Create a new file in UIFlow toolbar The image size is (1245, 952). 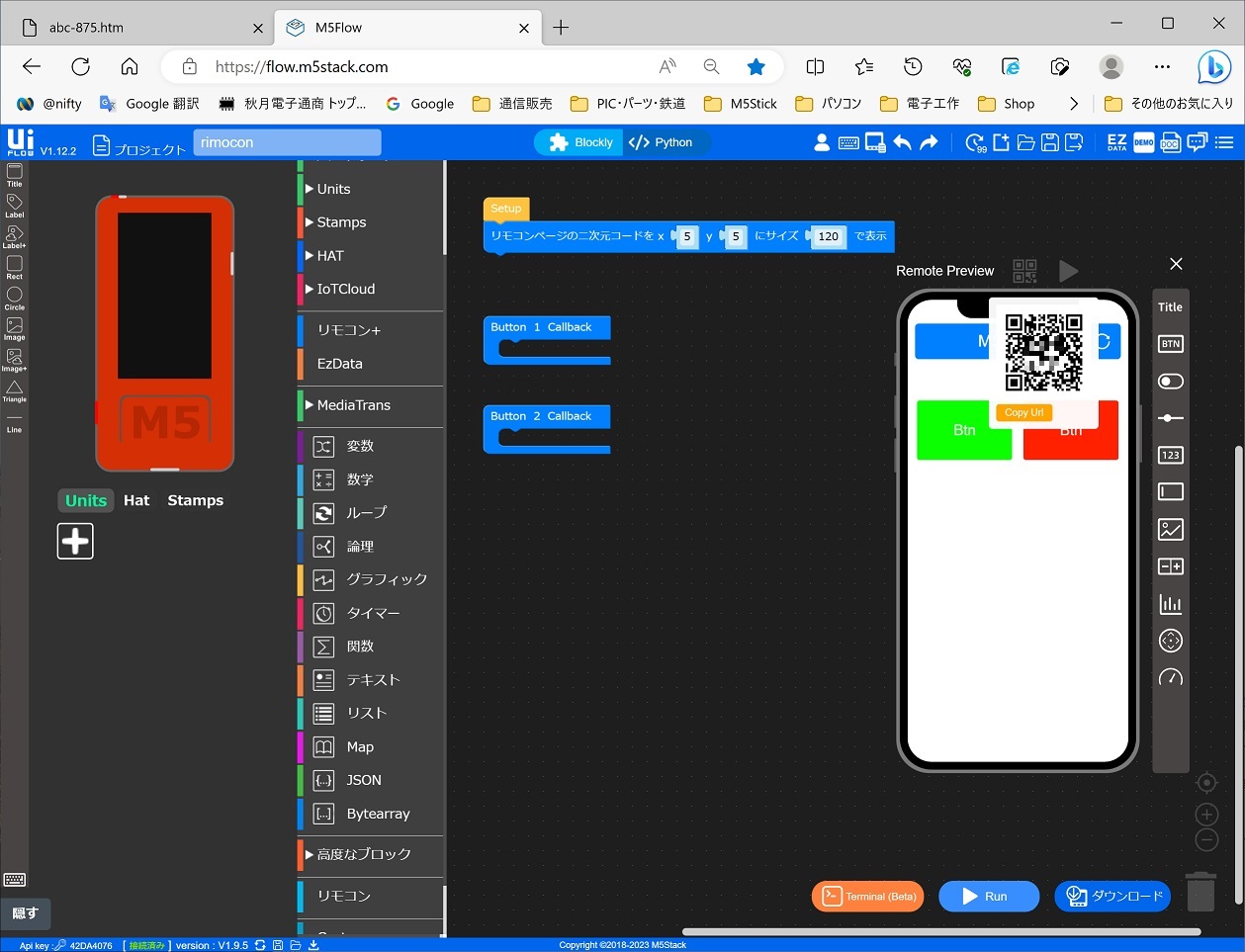pos(1001,142)
